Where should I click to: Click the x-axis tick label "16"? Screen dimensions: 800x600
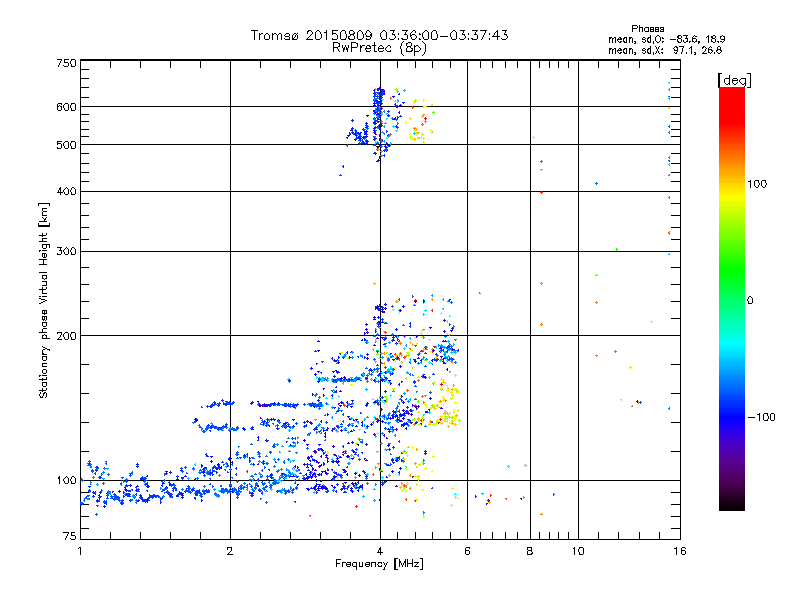[680, 551]
